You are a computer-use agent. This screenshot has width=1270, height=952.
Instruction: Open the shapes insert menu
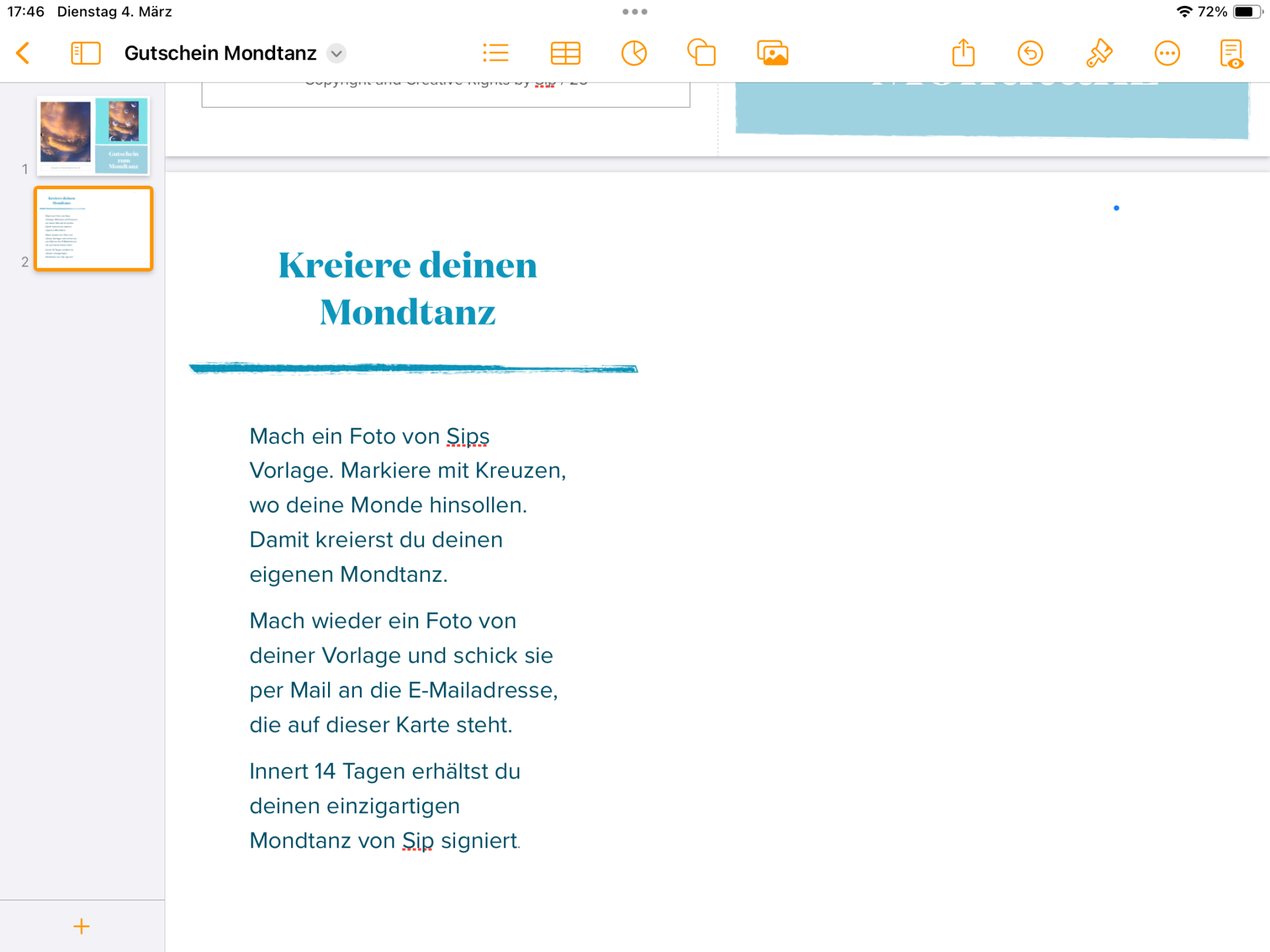tap(702, 53)
